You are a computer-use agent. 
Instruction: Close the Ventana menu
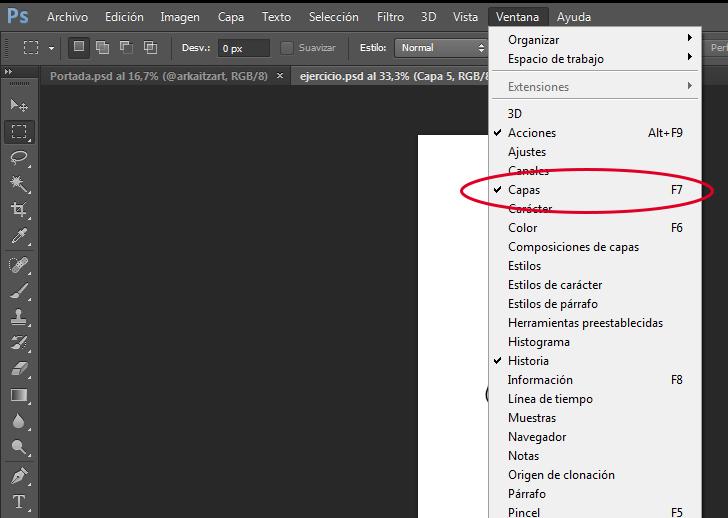point(517,17)
